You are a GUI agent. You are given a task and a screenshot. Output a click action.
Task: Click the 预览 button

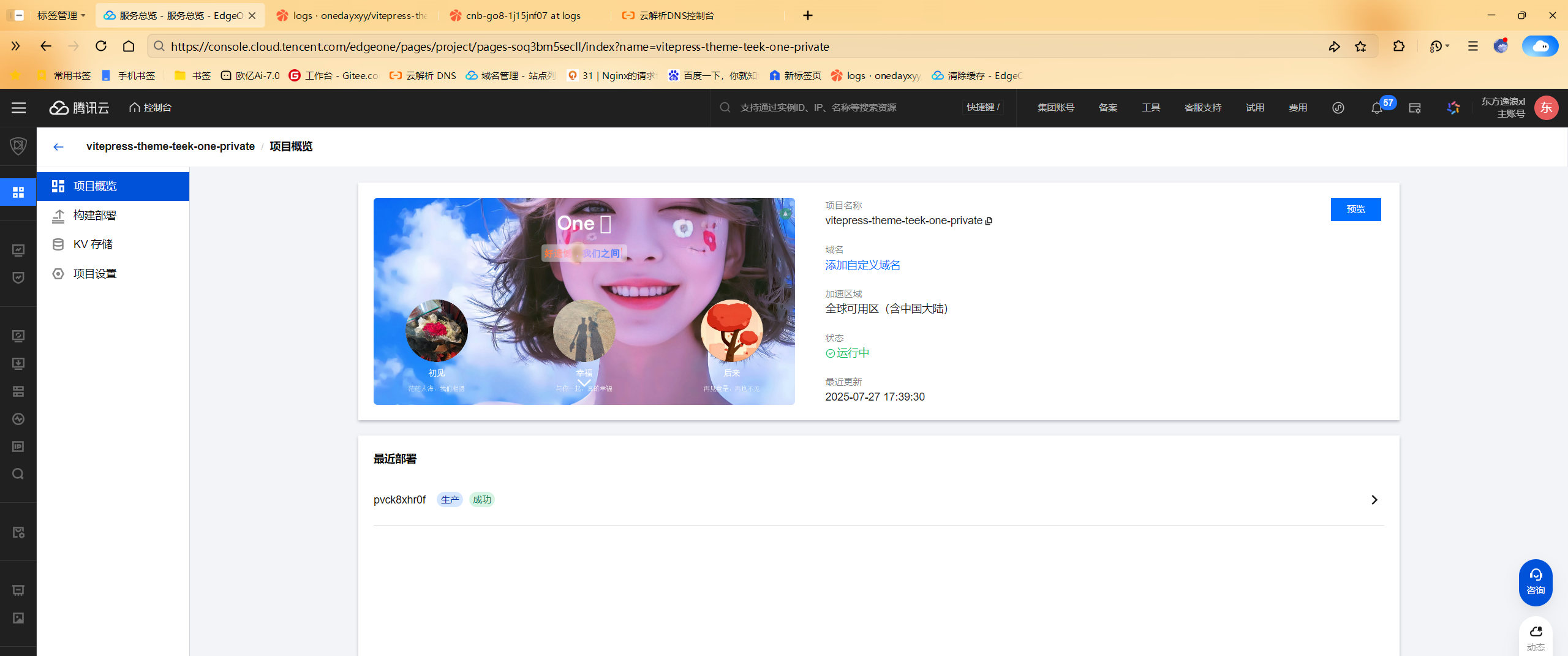1355,209
